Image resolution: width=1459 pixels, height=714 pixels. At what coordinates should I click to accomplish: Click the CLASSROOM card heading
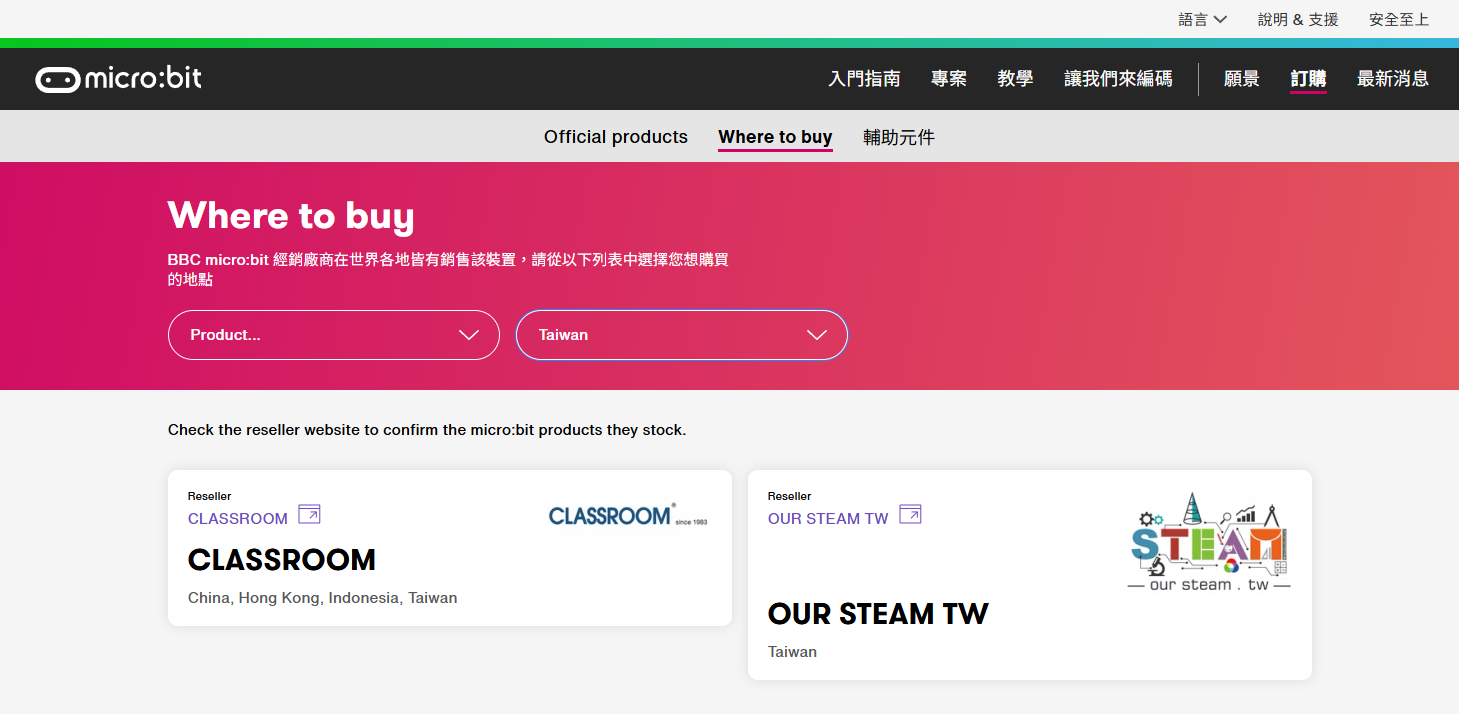pyautogui.click(x=282, y=560)
